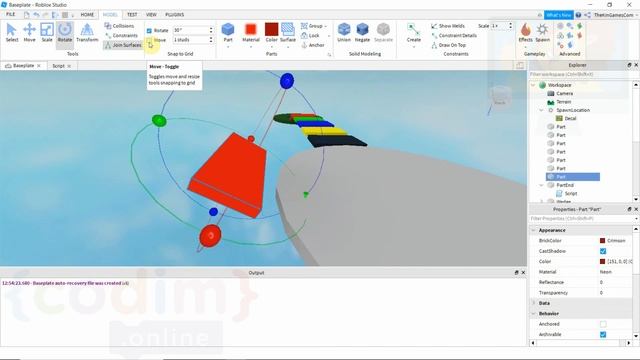Switch to the VIEW ribbon tab
Viewport: 640px width, 360px height.
[151, 15]
